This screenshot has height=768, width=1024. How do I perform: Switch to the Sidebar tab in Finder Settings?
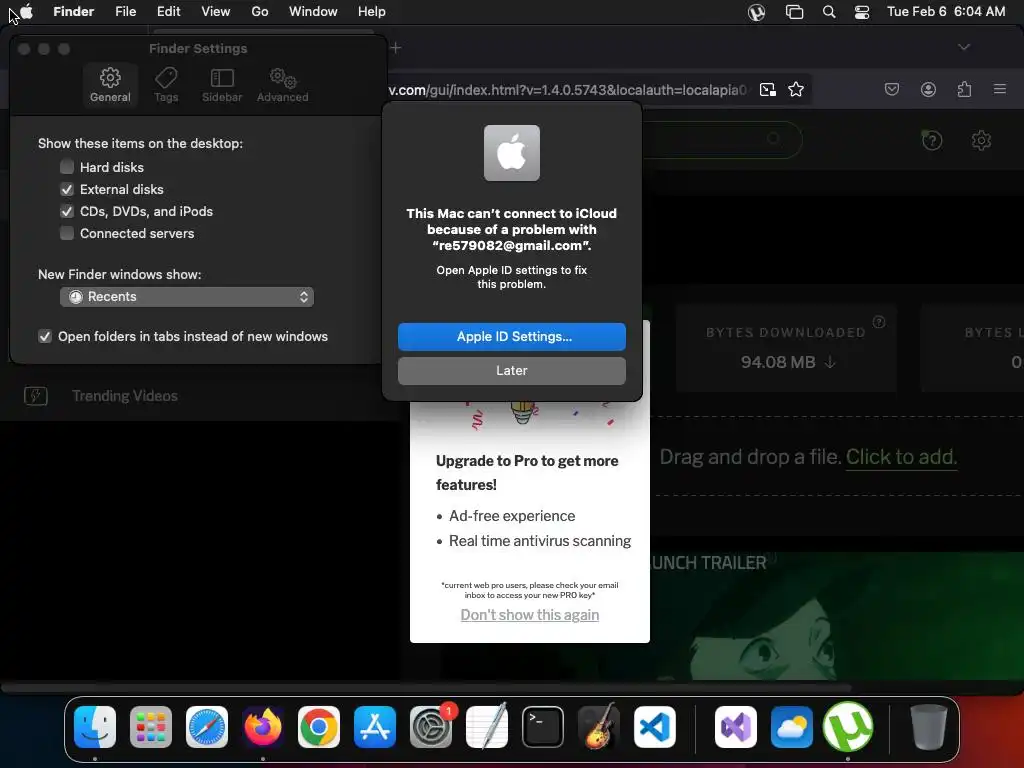[222, 85]
